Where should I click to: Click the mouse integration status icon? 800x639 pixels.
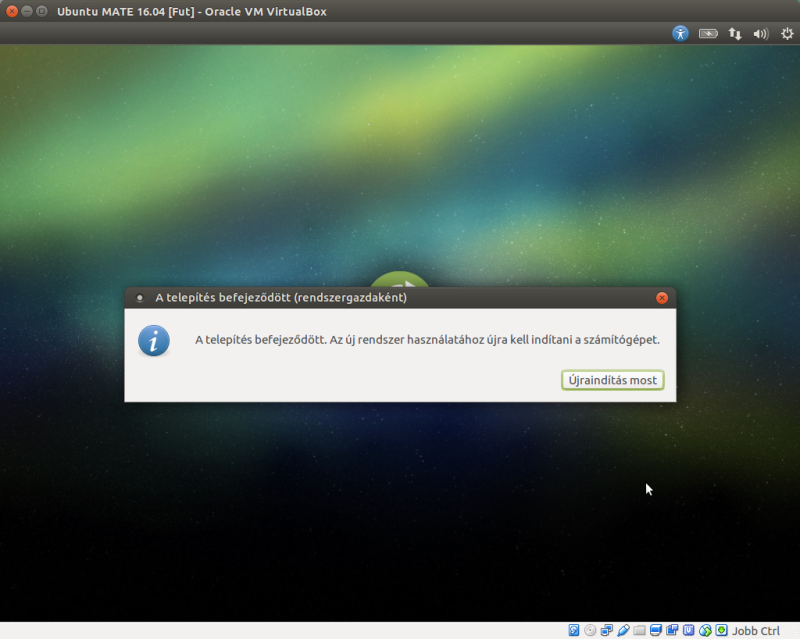point(705,630)
